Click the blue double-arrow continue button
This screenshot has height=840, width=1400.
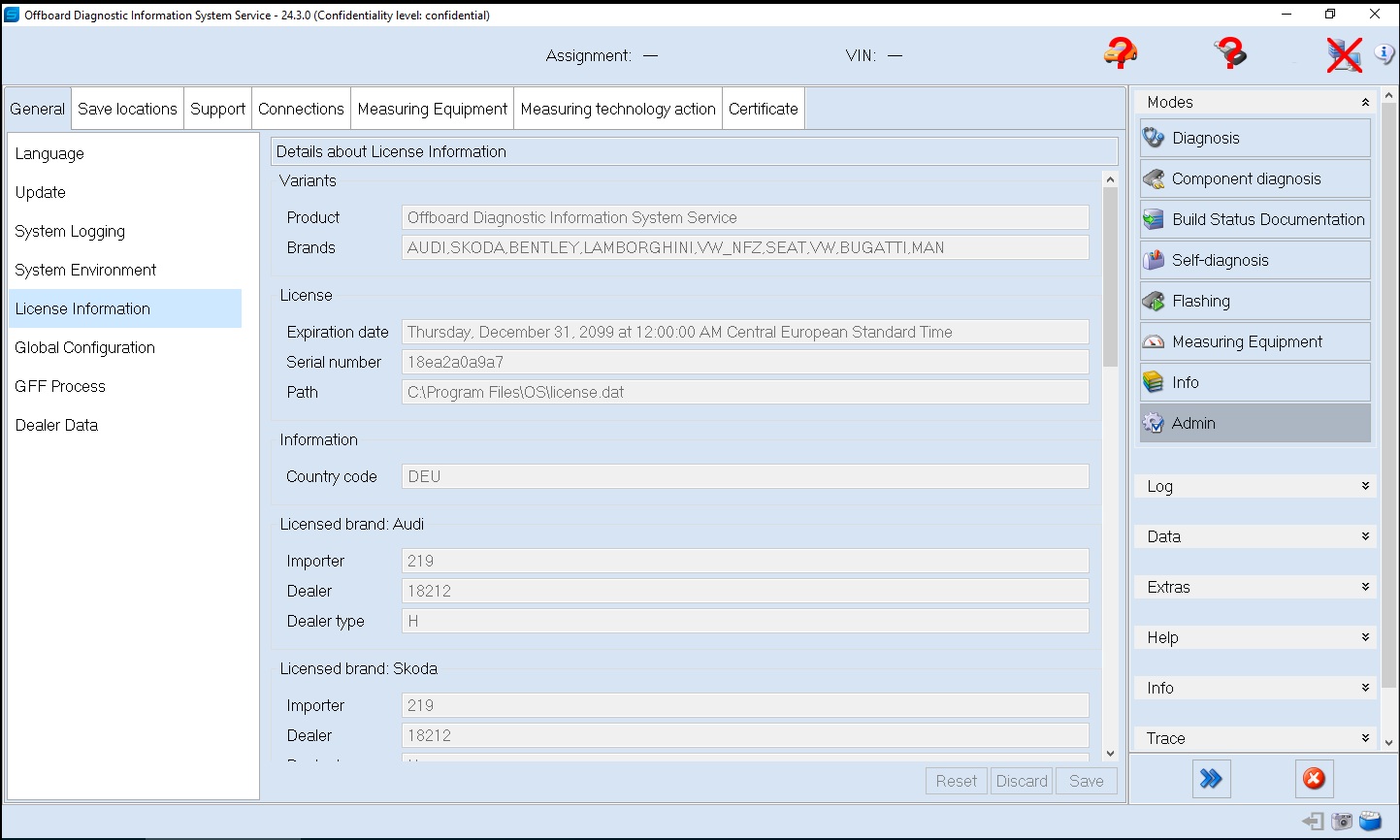pyautogui.click(x=1211, y=779)
